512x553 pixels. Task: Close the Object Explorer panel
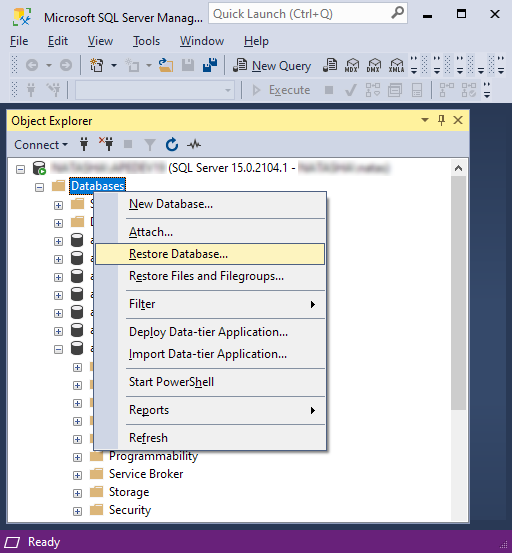tap(458, 120)
